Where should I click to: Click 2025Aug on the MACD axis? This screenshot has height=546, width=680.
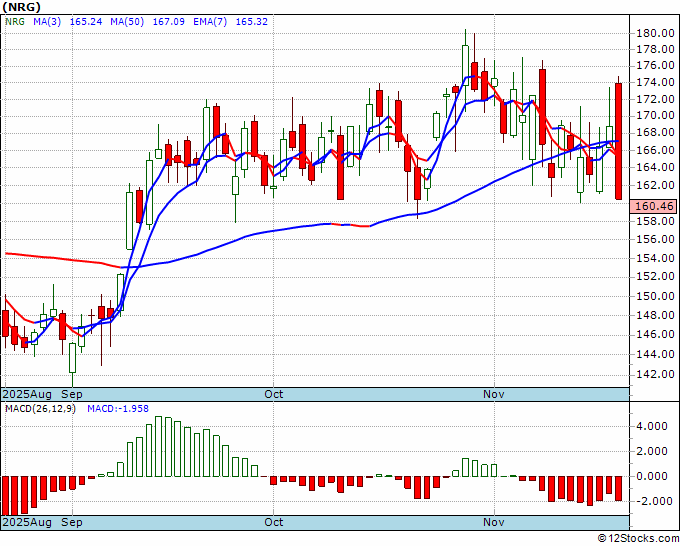pos(27,522)
